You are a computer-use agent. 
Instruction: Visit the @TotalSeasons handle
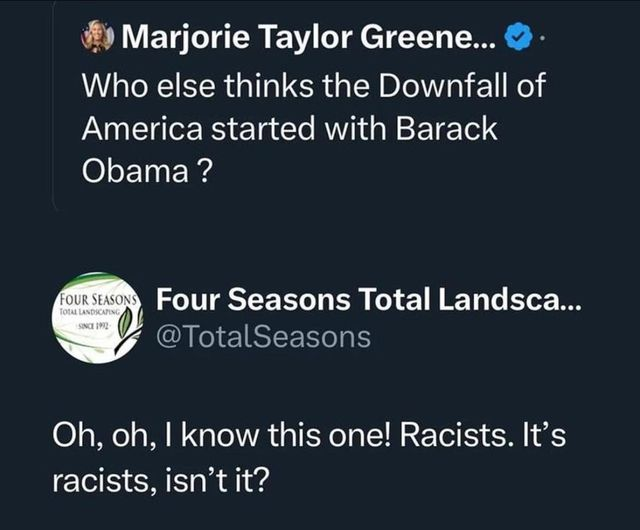click(264, 337)
